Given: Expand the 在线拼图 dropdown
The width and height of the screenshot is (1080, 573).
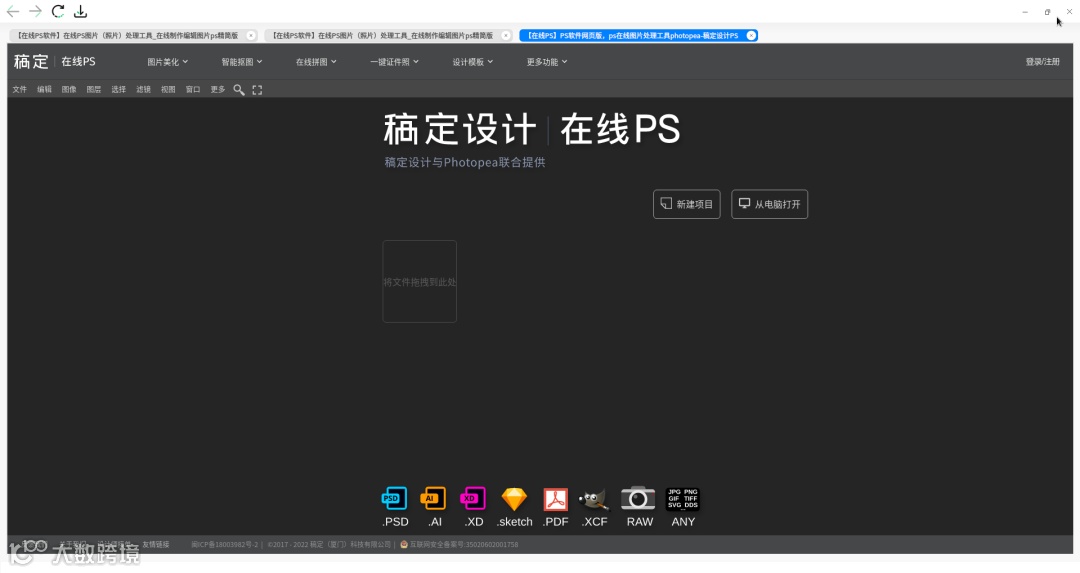Looking at the screenshot, I should (316, 62).
